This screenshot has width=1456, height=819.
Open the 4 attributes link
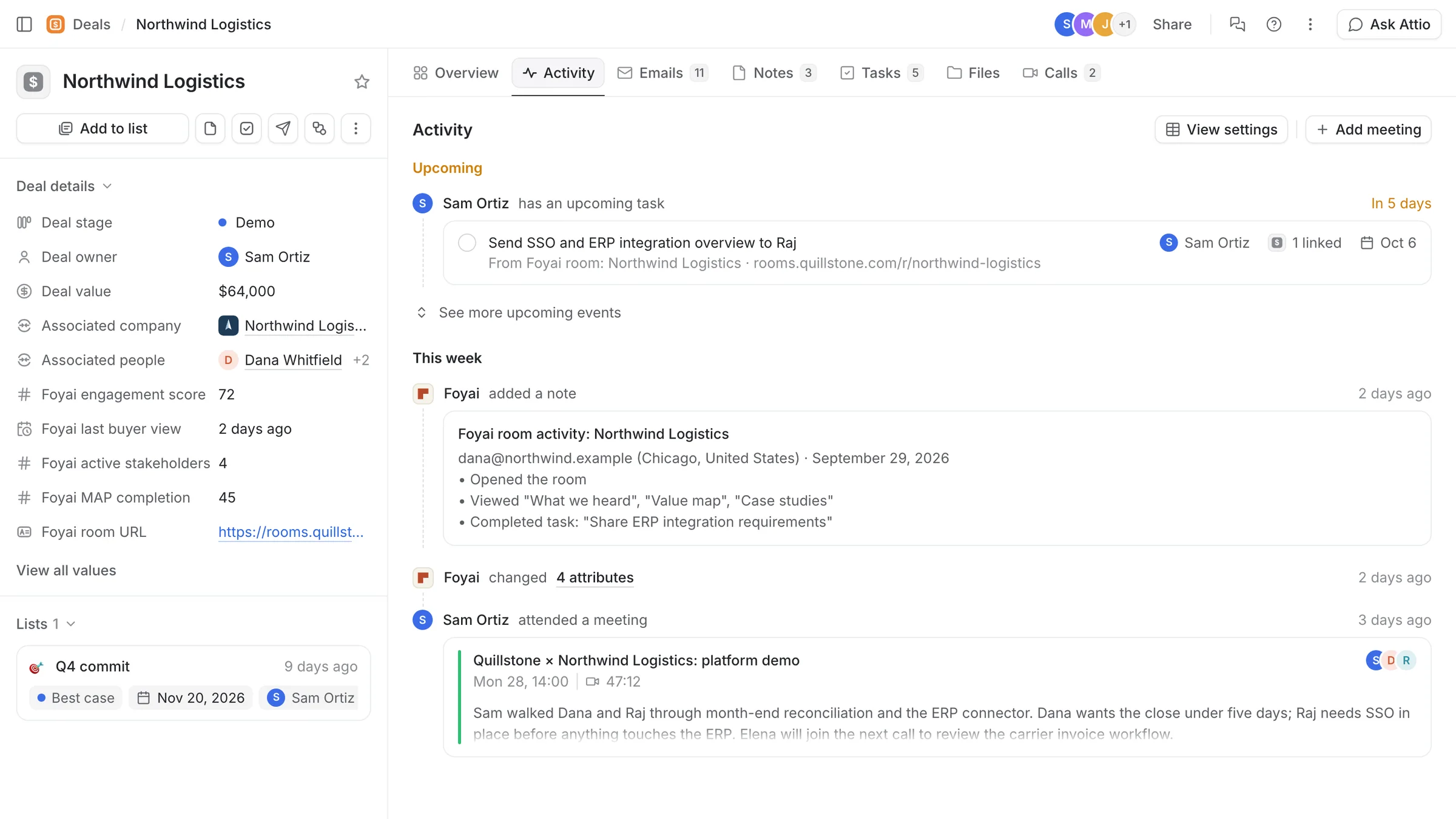point(595,578)
